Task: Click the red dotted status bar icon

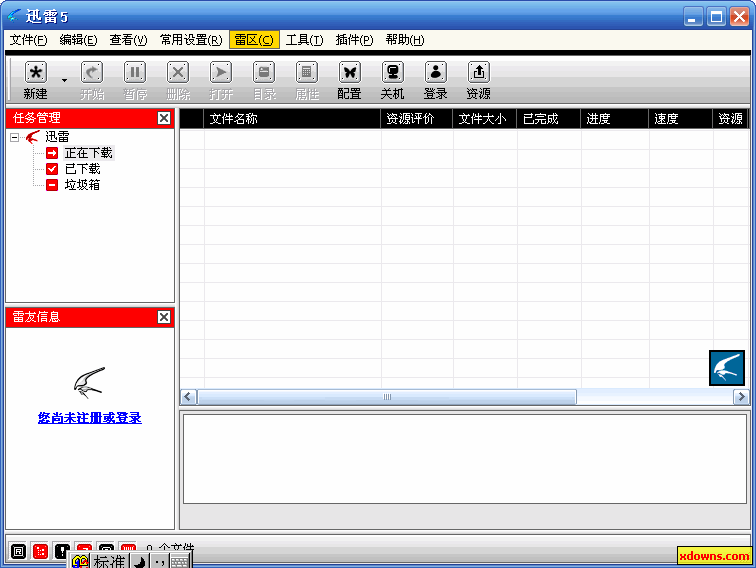Action: 40,551
